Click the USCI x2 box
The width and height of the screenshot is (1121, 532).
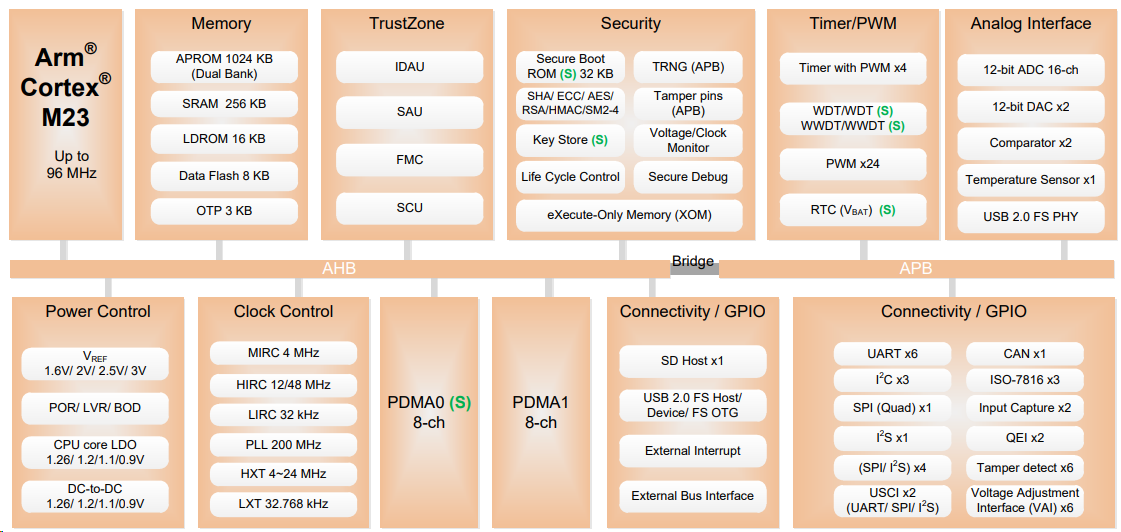pyautogui.click(x=892, y=501)
